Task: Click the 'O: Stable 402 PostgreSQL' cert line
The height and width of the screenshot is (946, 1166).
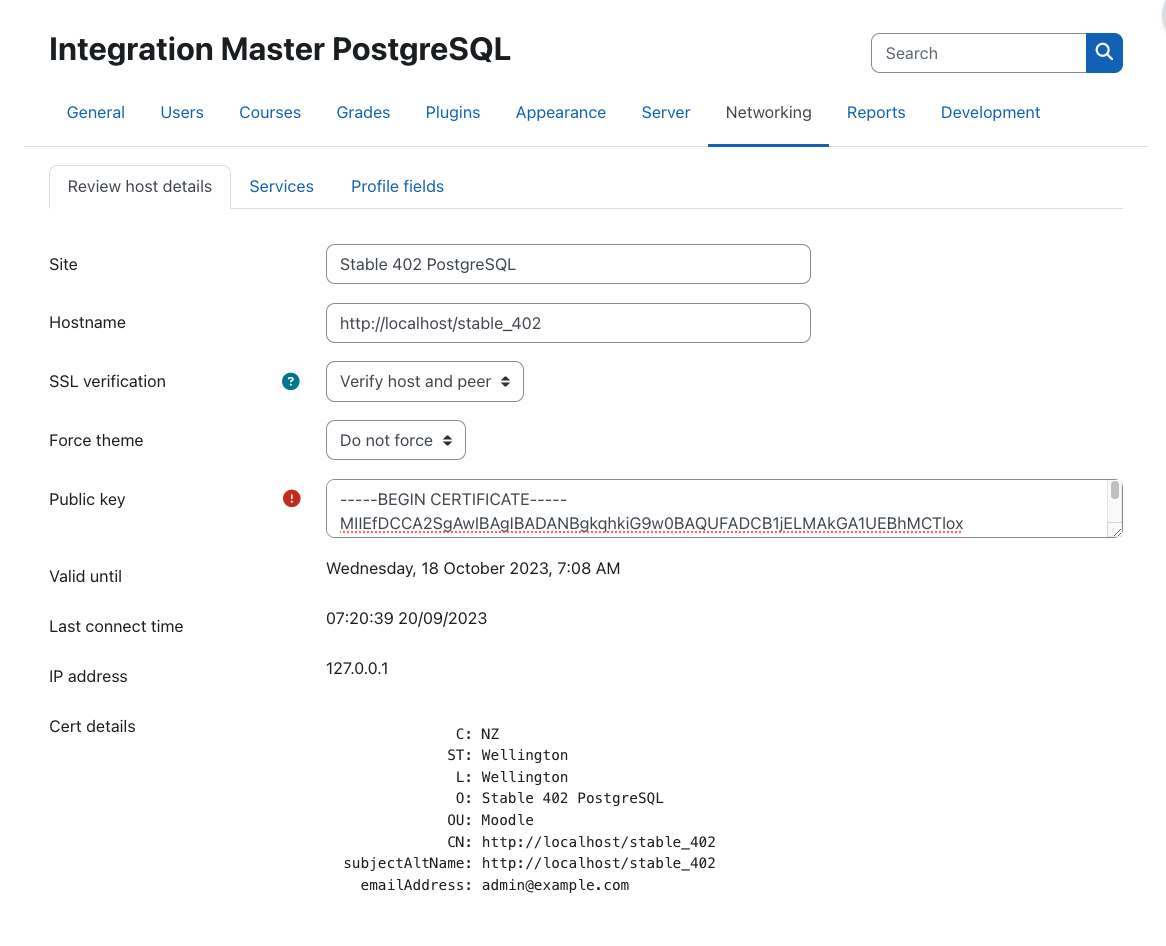Action: coord(559,798)
